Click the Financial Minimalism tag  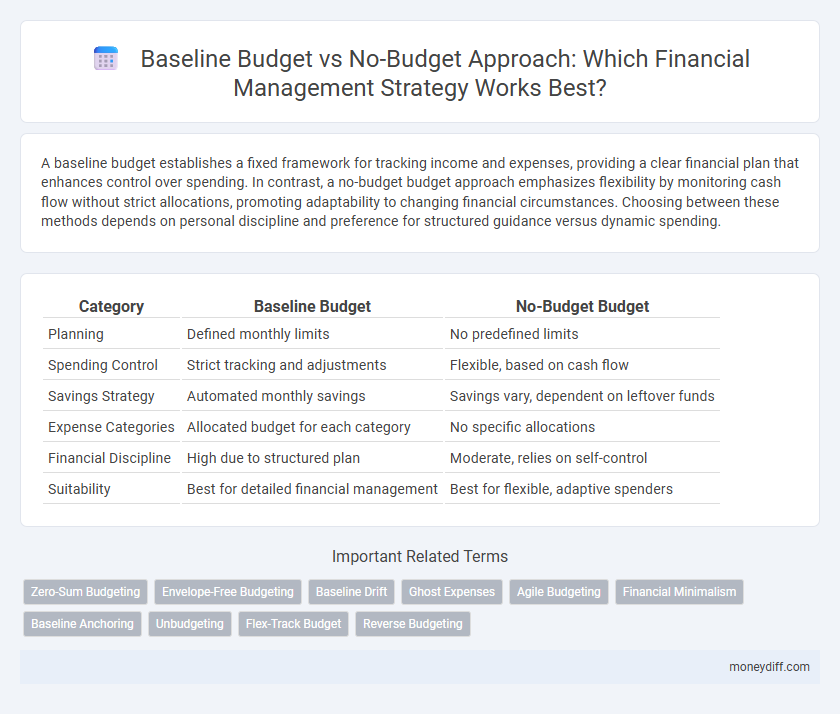click(679, 592)
